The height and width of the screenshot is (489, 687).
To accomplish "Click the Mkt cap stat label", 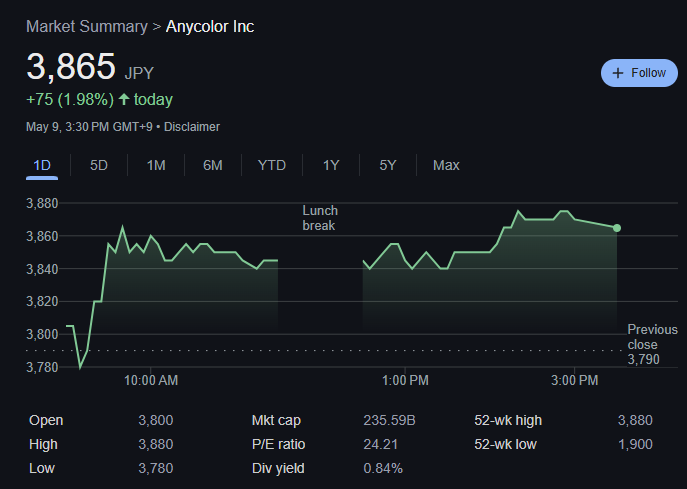I will click(x=276, y=421).
